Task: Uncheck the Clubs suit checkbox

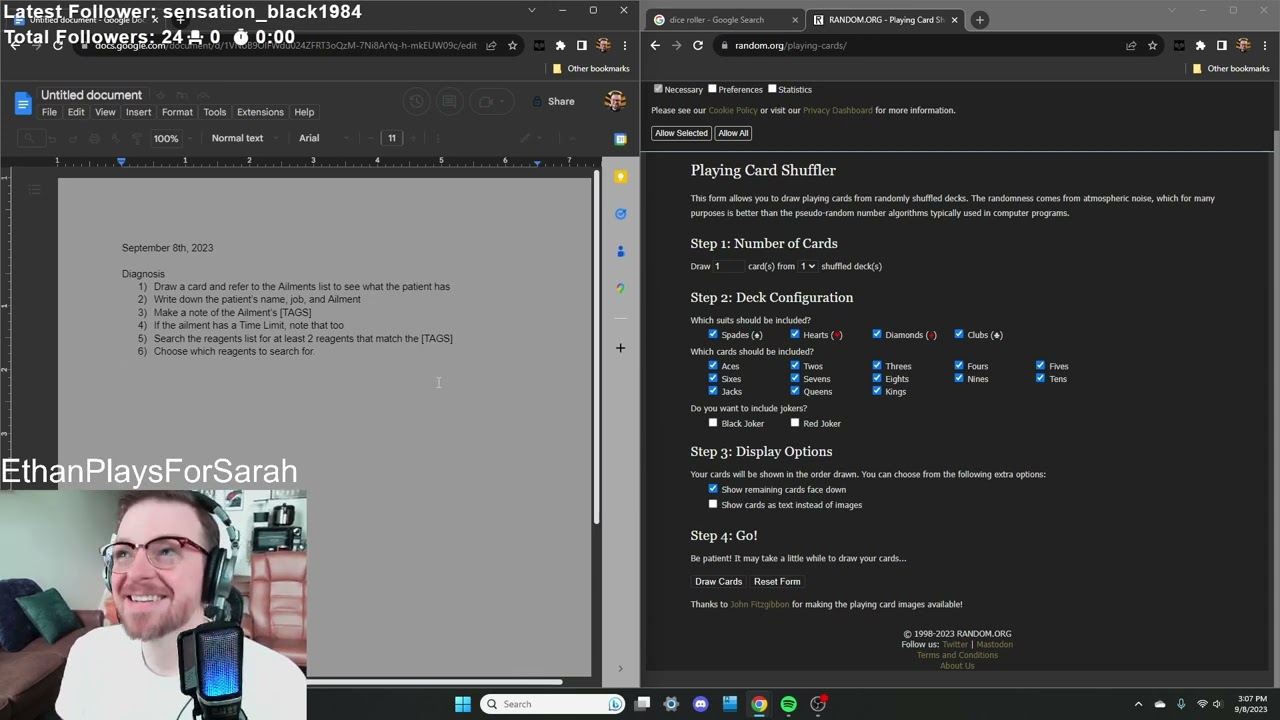Action: (959, 334)
